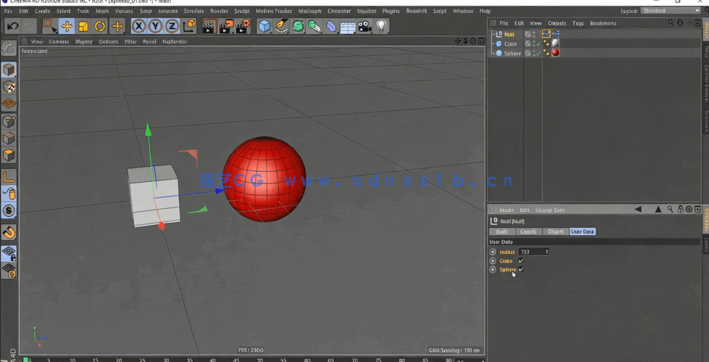709x362 pixels.
Task: Add a Light object
Action: point(382,26)
